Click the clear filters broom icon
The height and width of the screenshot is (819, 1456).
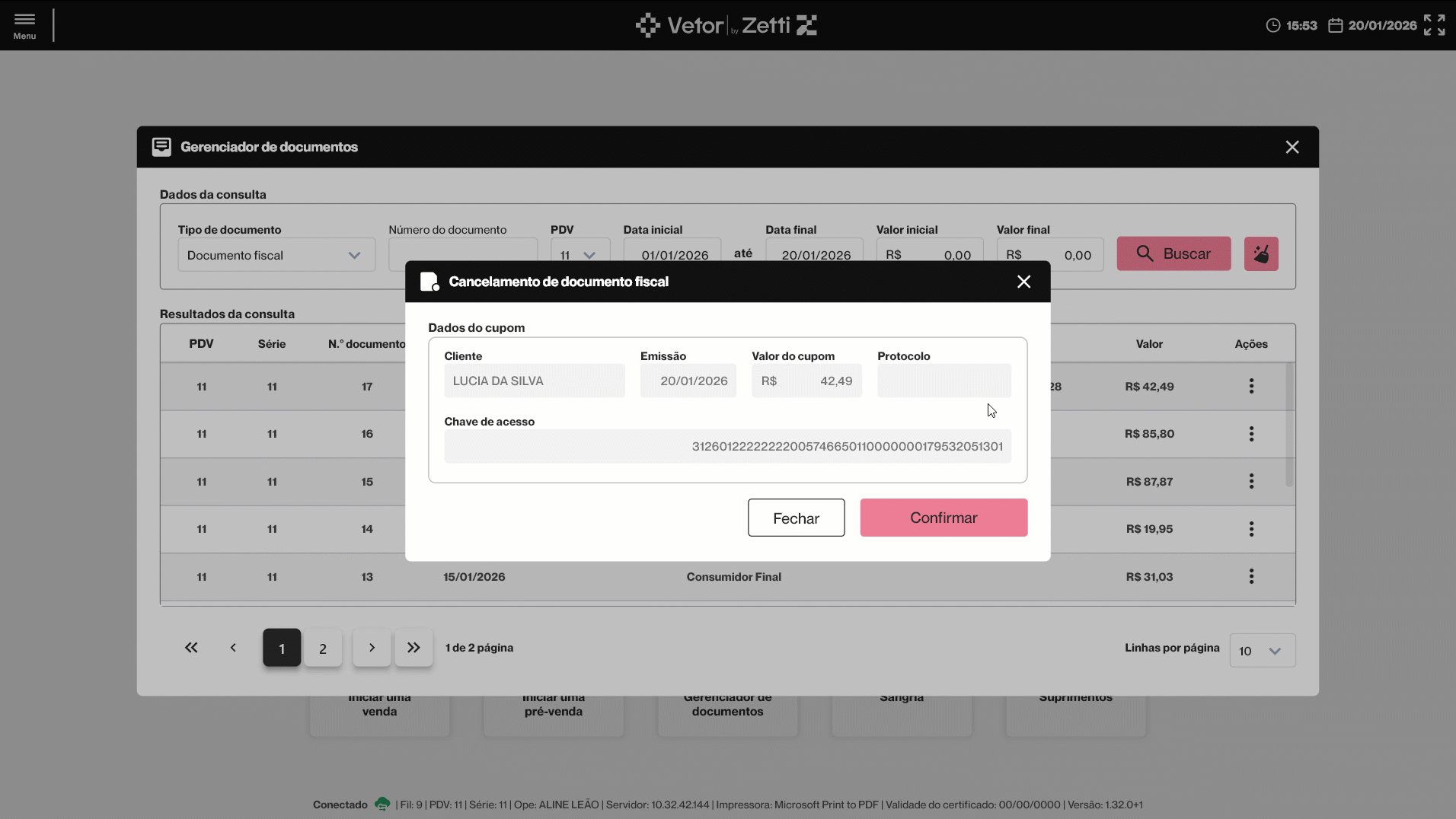(x=1261, y=254)
